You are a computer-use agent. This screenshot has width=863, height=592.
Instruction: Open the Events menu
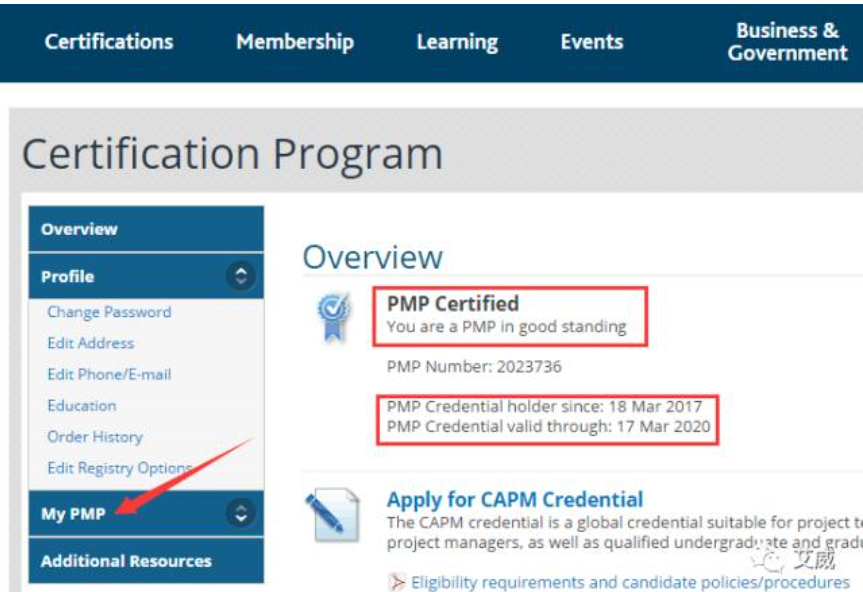point(592,42)
